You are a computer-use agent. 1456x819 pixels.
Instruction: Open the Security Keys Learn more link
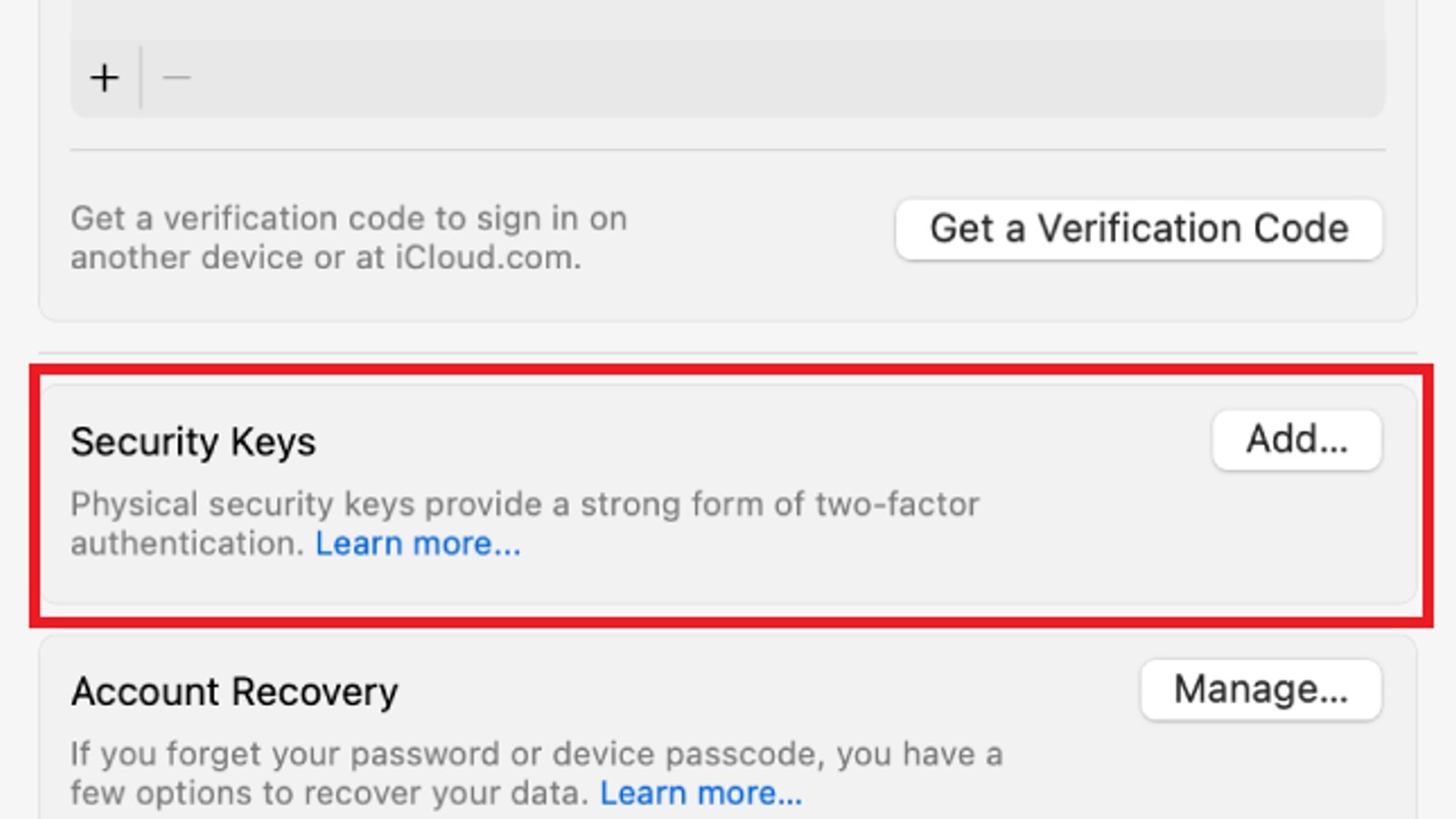[417, 543]
